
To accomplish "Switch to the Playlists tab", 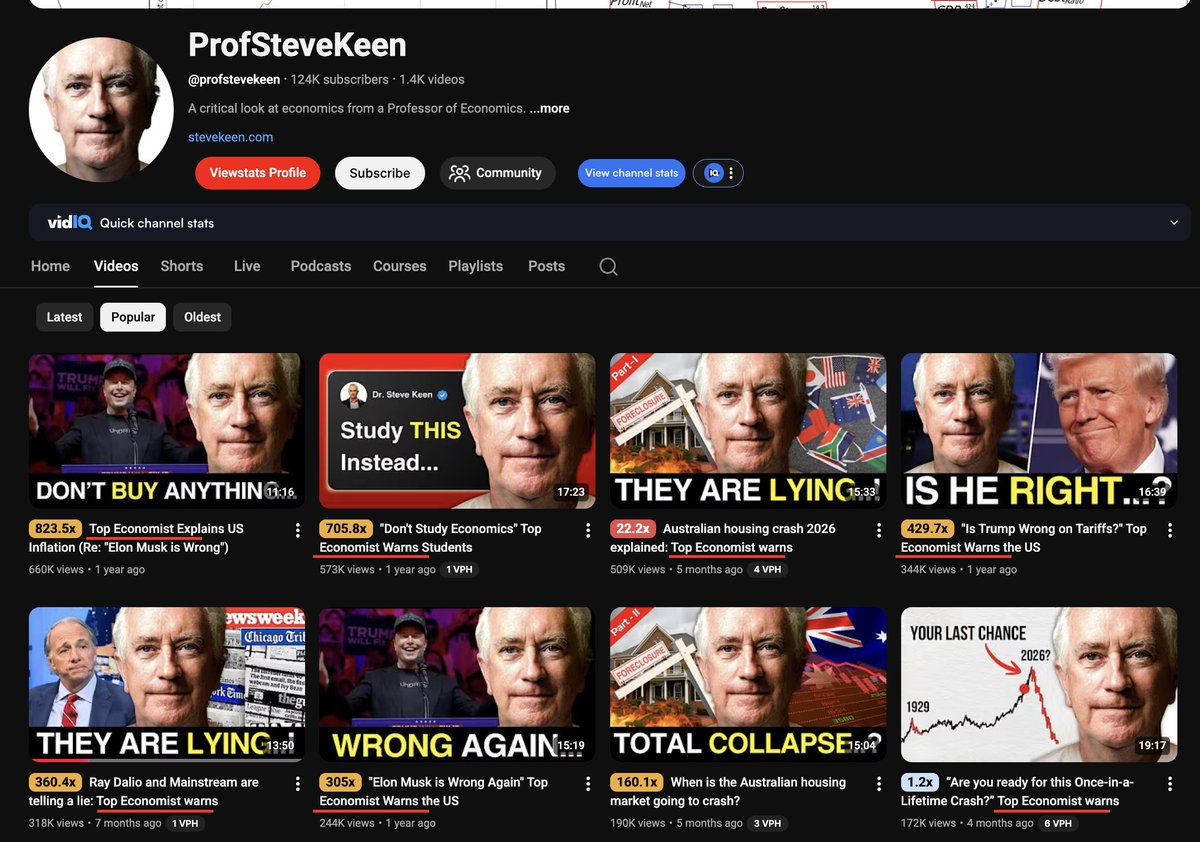I will [x=476, y=266].
